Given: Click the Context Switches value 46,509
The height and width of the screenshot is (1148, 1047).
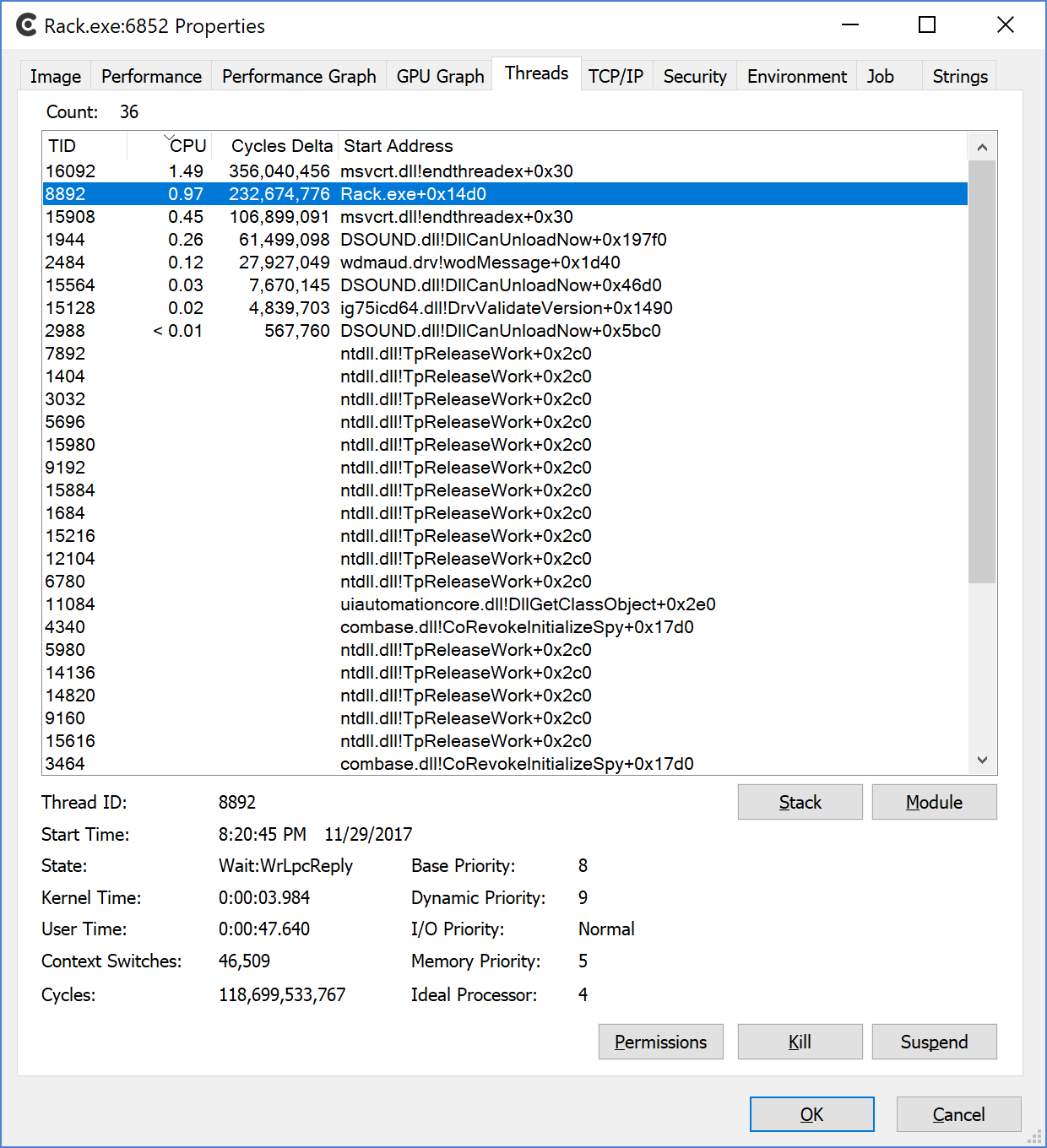Looking at the screenshot, I should pos(244,961).
